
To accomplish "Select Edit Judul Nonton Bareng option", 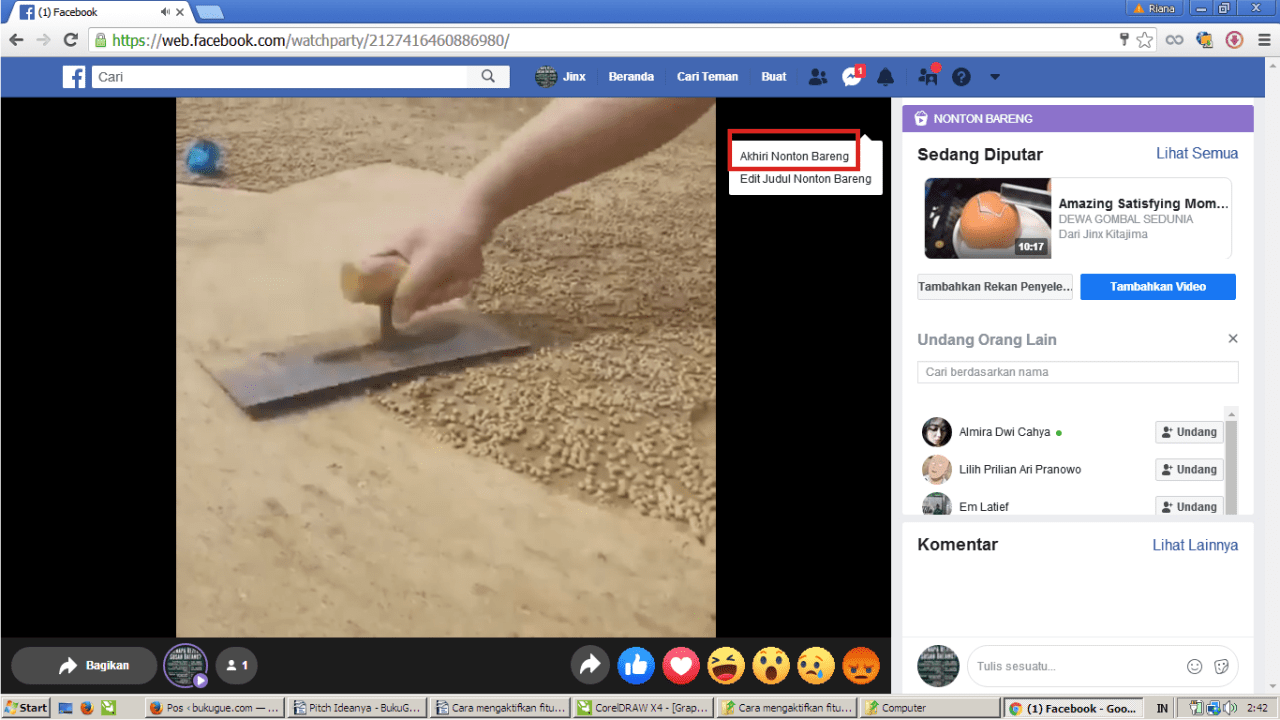I will [x=805, y=179].
